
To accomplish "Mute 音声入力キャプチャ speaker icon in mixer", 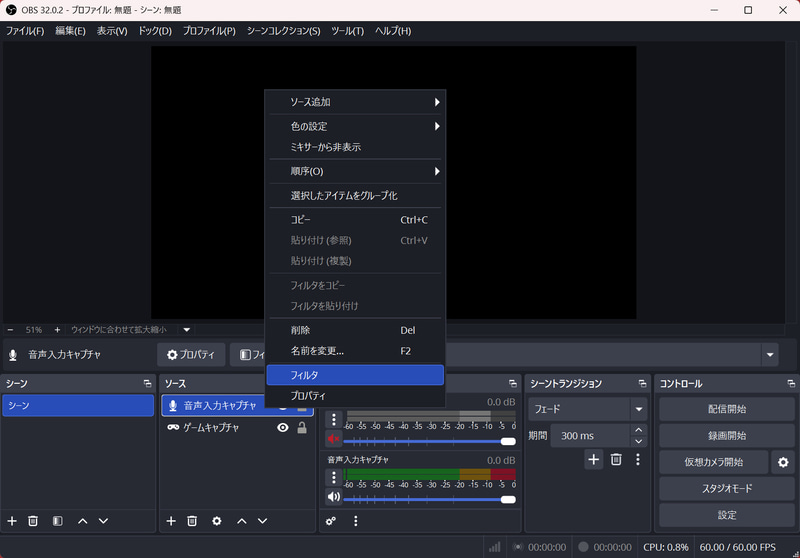I will point(334,496).
